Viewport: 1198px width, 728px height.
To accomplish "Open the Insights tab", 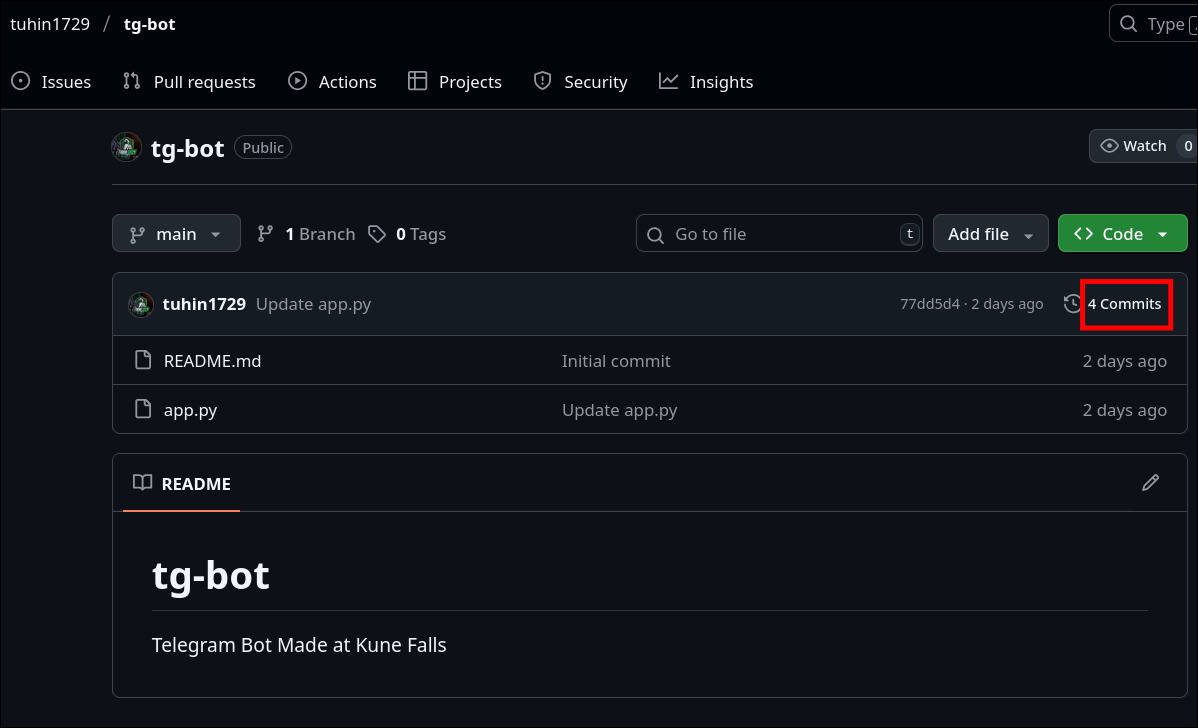I will pyautogui.click(x=706, y=82).
